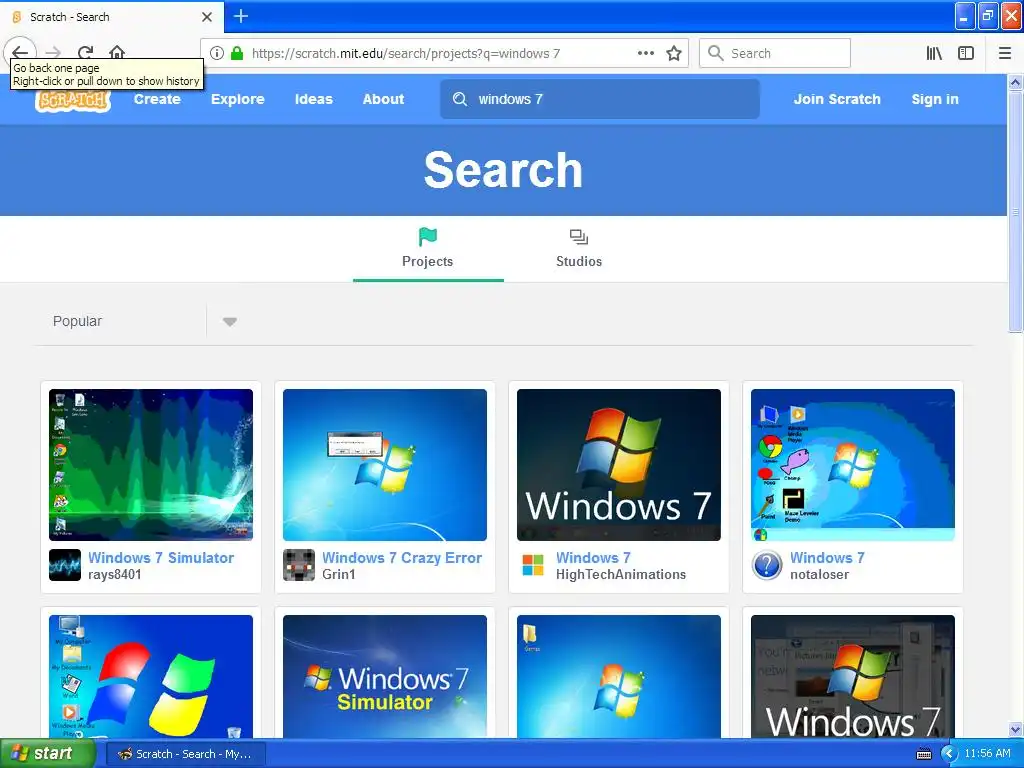Screen dimensions: 1024x768
Task: Open Windows 7 Crazy Error thumbnail
Action: [x=385, y=465]
